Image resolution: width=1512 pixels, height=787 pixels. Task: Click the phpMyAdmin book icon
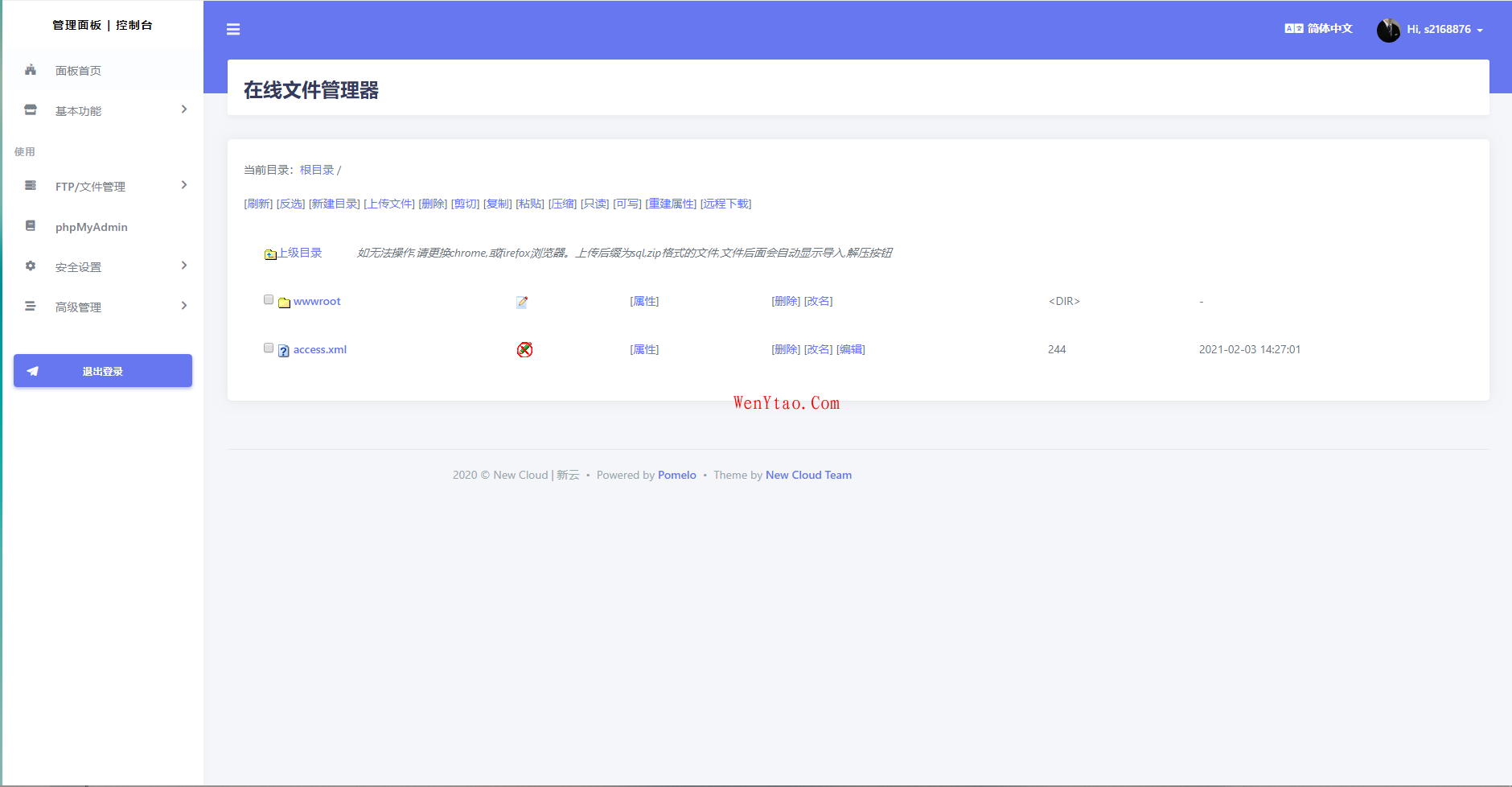pos(31,226)
